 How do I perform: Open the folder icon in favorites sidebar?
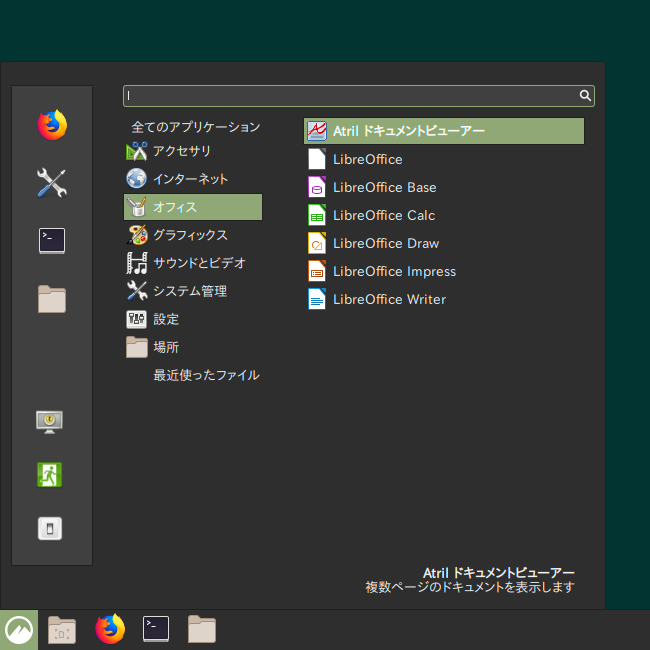pyautogui.click(x=52, y=299)
